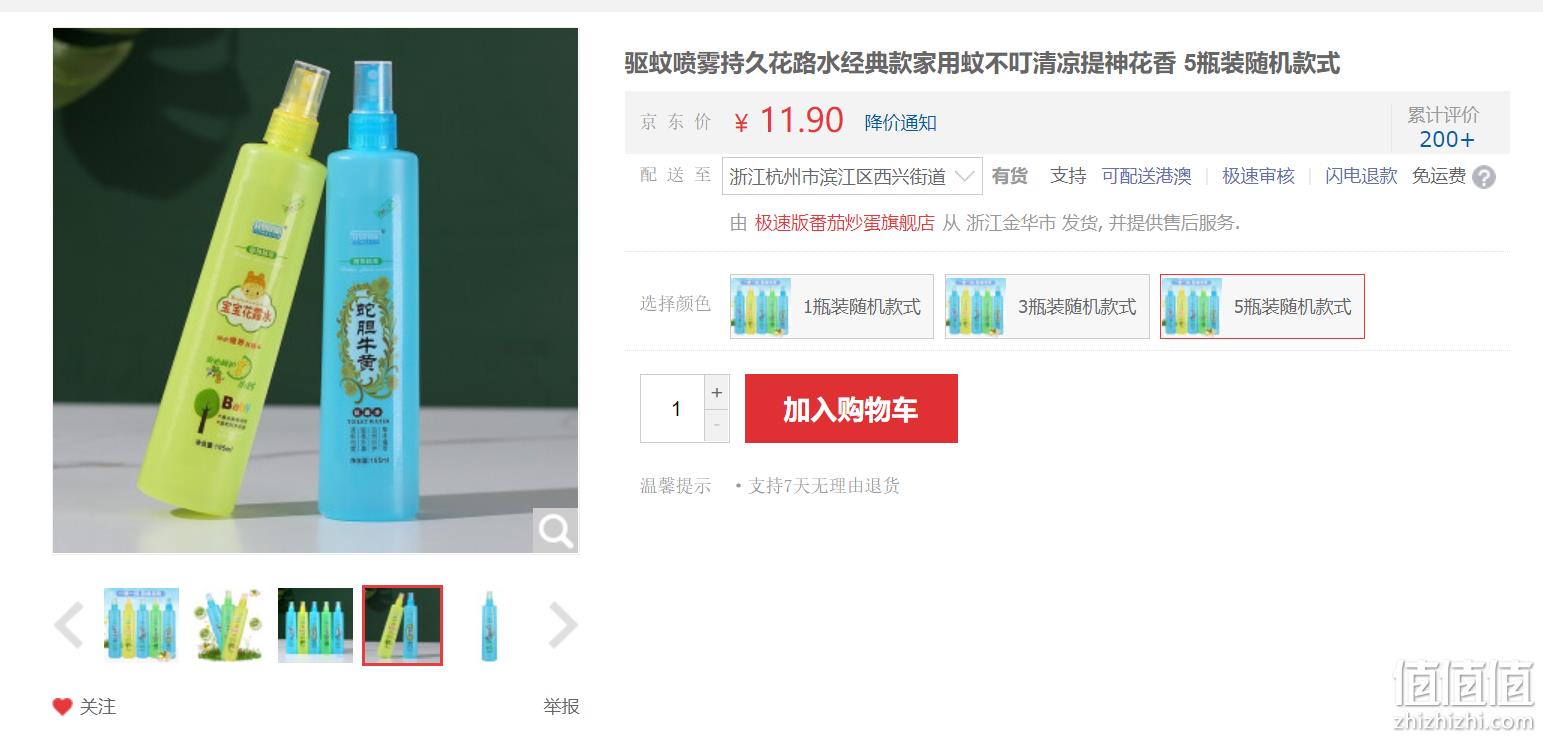Click the red heart 关注 icon

[x=62, y=707]
